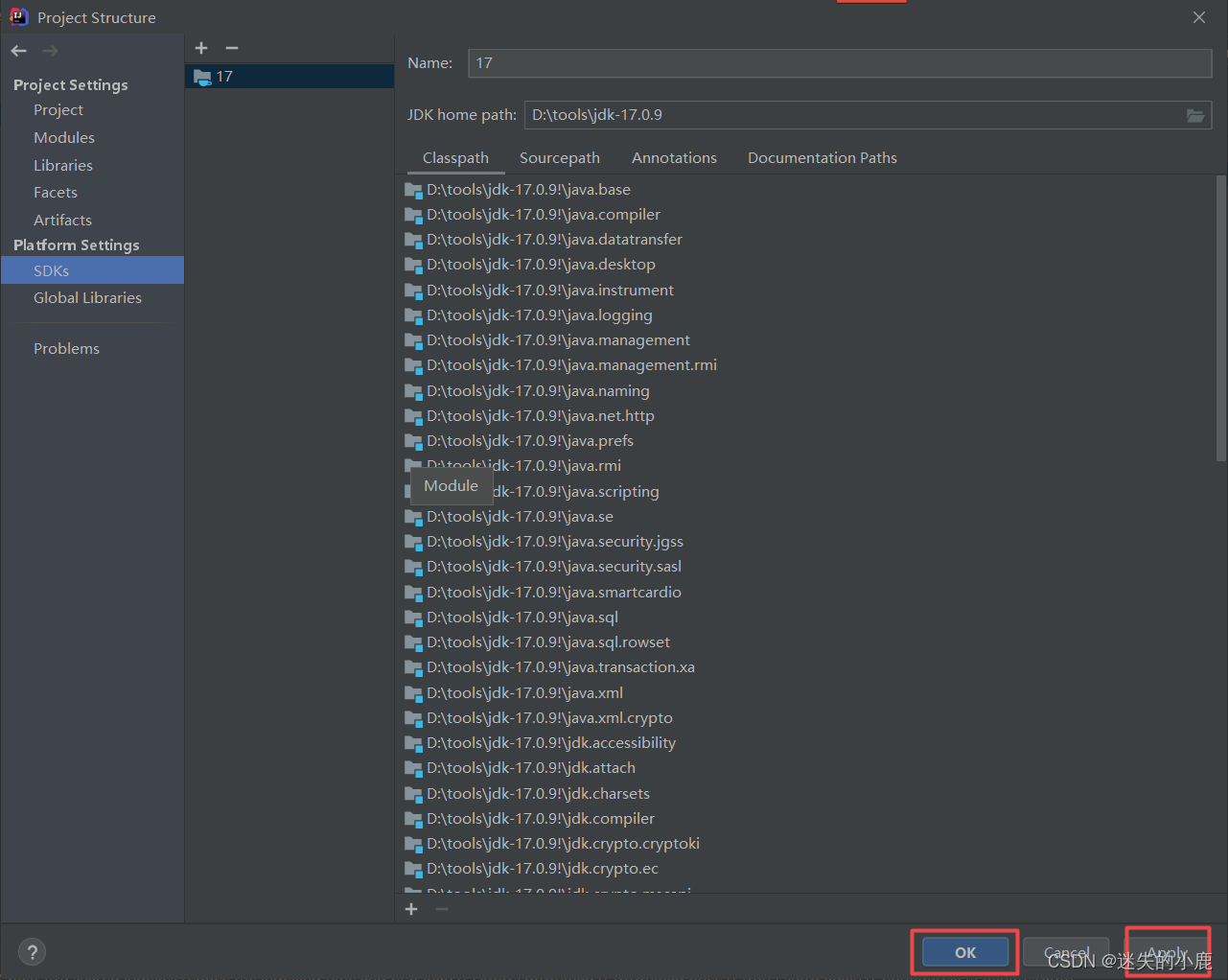
Task: Click folder icon of java.desktop entry
Action: (413, 265)
